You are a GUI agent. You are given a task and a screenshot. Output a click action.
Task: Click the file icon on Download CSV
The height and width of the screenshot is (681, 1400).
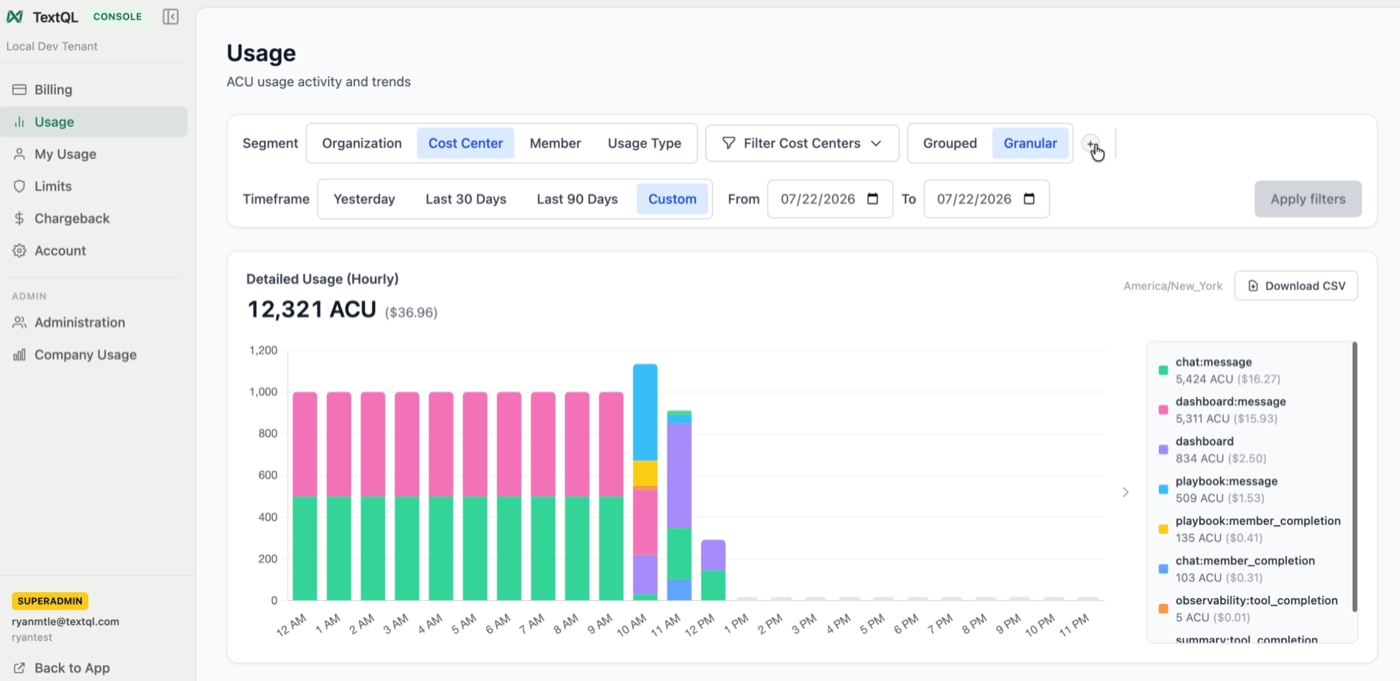click(x=1253, y=286)
